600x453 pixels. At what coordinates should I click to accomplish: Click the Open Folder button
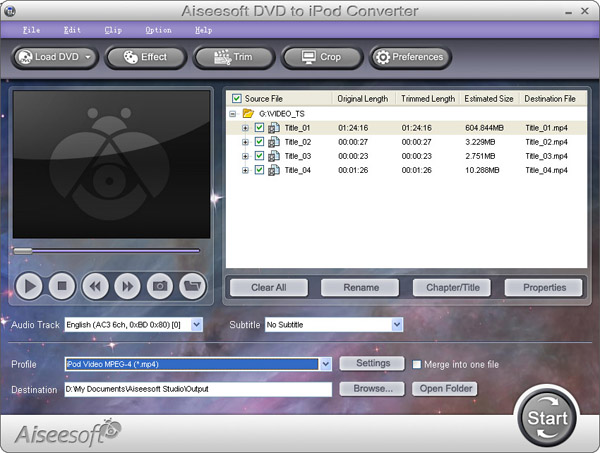tap(445, 389)
